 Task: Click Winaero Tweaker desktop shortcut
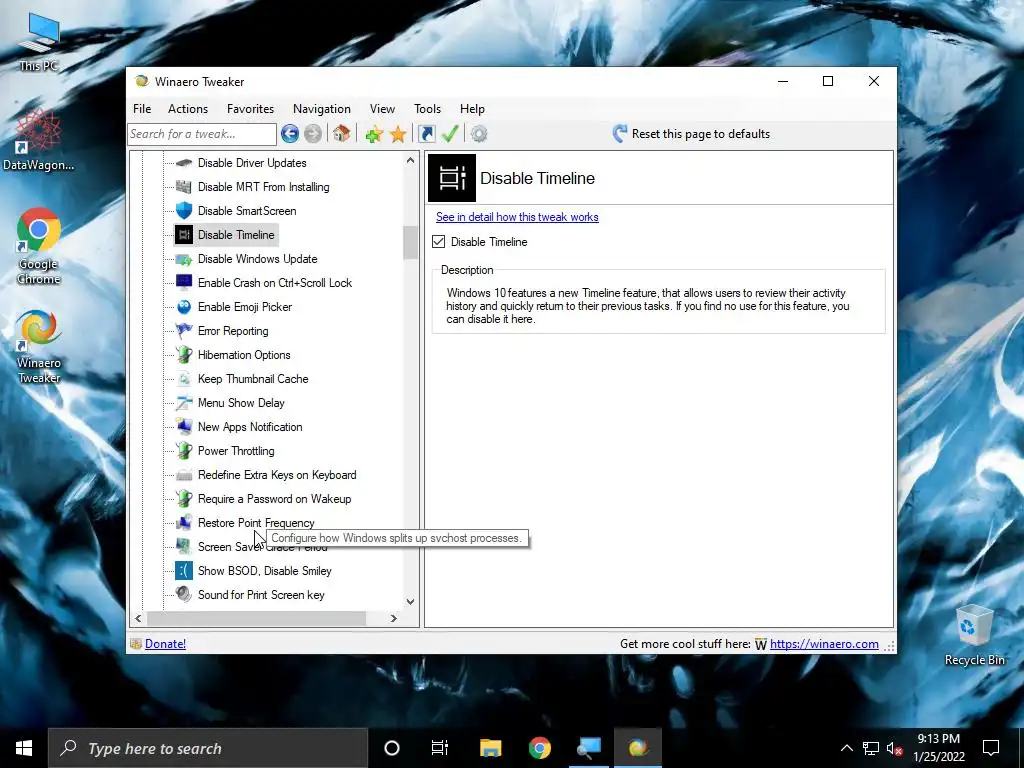point(39,346)
